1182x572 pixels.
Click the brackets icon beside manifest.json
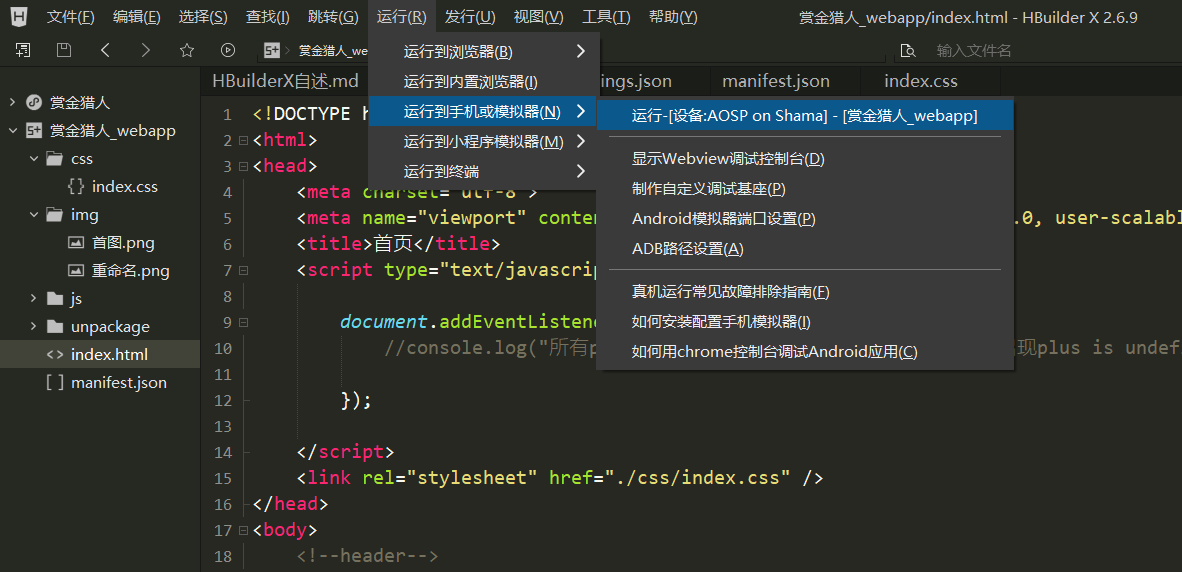click(x=54, y=383)
